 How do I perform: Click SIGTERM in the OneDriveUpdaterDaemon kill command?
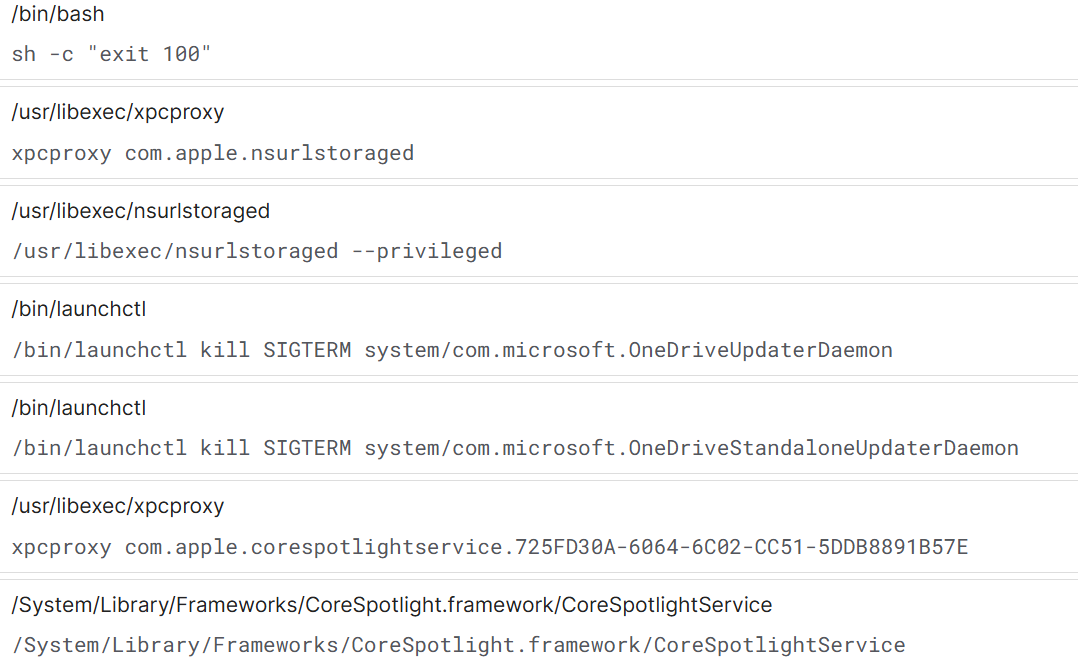coord(307,350)
